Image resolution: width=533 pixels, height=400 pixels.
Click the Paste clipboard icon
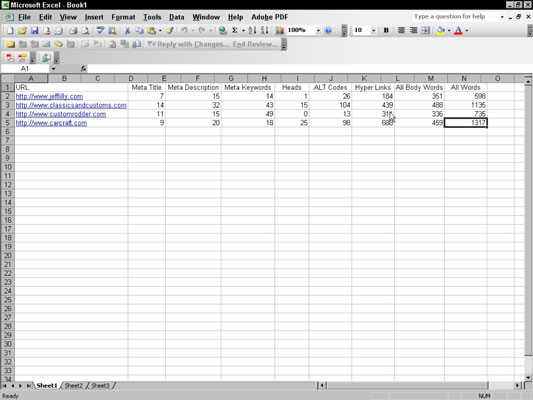(152, 31)
